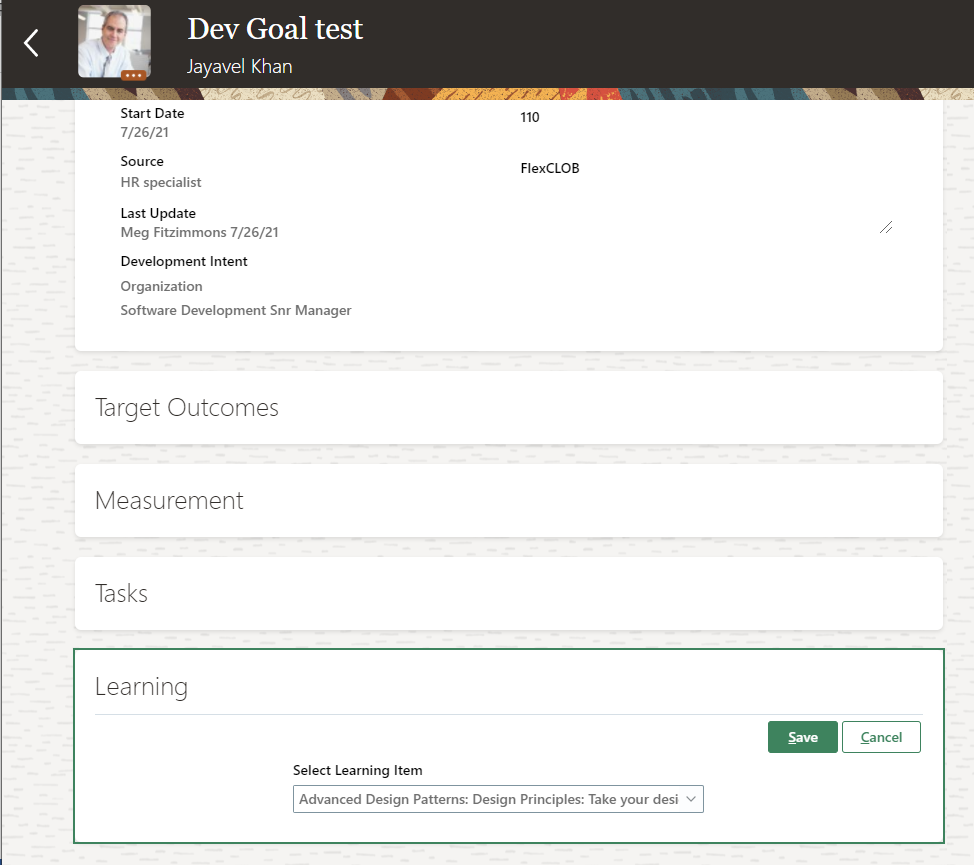Click the Jayavel Khan name text
This screenshot has height=865, width=974.
(x=240, y=66)
